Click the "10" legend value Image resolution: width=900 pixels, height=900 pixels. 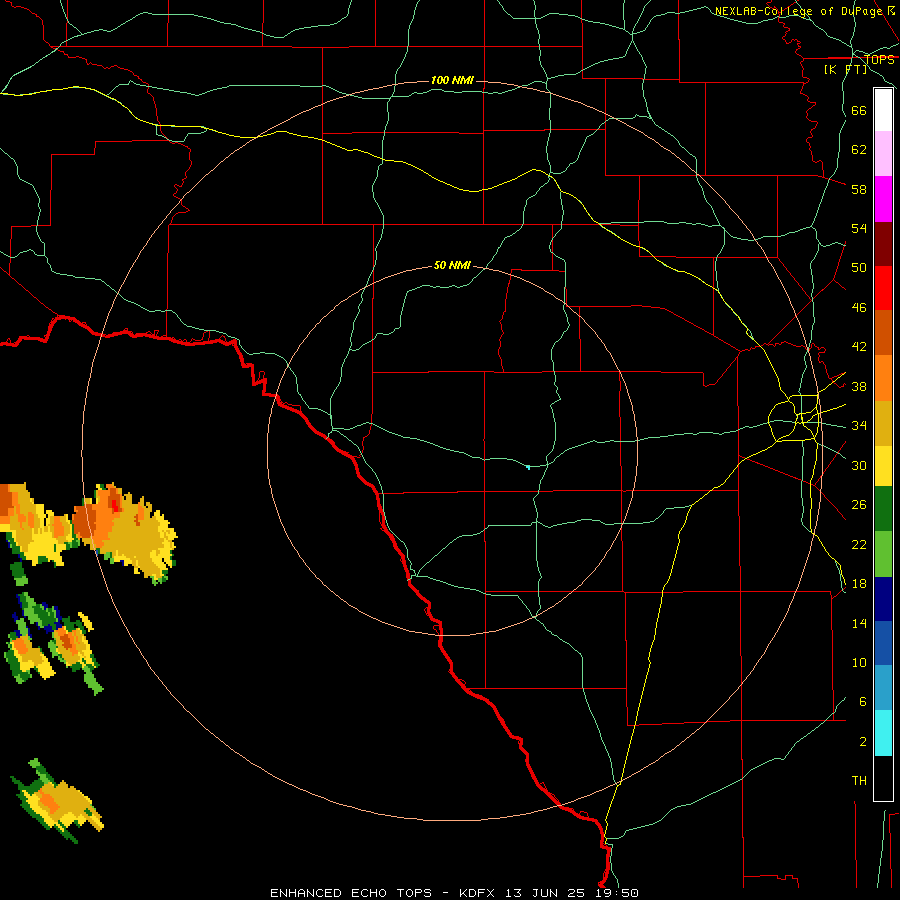click(x=859, y=663)
